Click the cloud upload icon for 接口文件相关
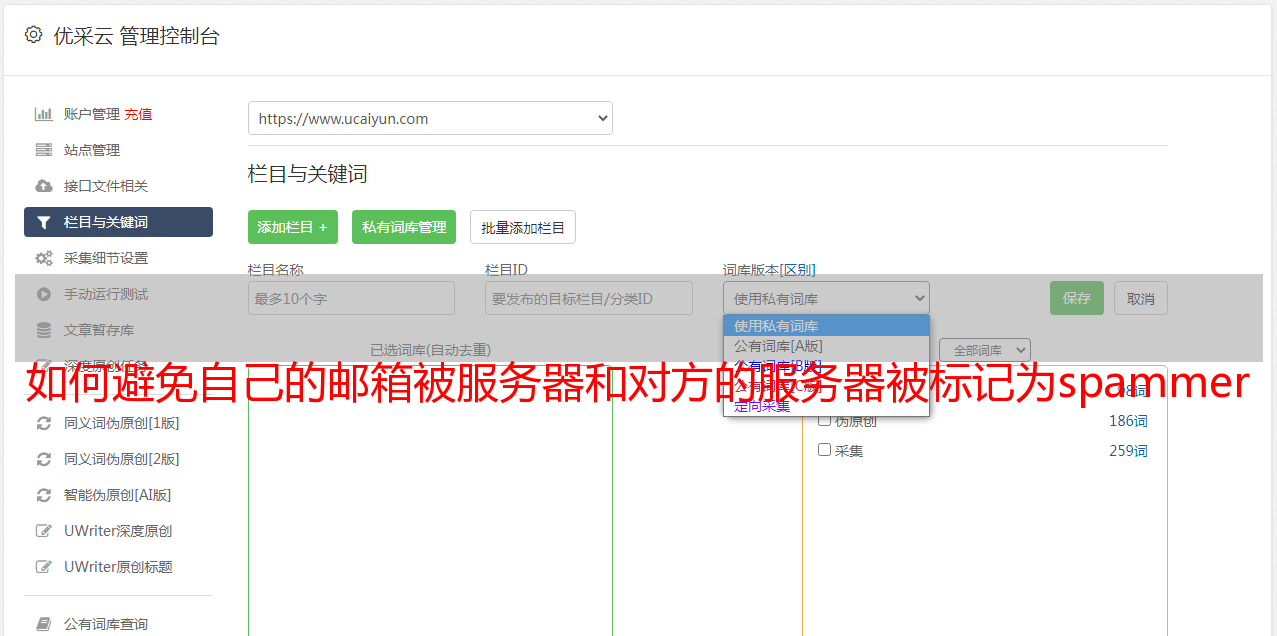This screenshot has height=636, width=1277. tap(43, 186)
